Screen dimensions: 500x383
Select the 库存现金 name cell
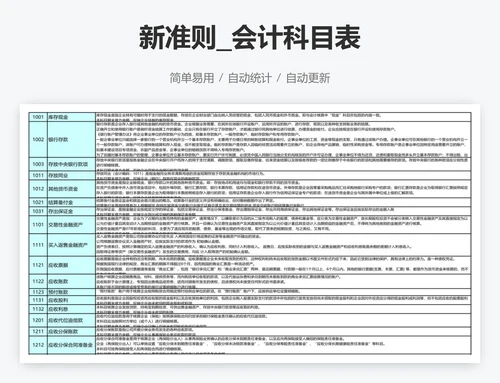(71, 117)
